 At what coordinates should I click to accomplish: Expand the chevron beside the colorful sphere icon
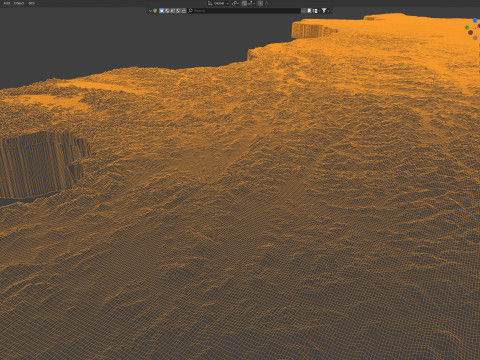(x=150, y=11)
